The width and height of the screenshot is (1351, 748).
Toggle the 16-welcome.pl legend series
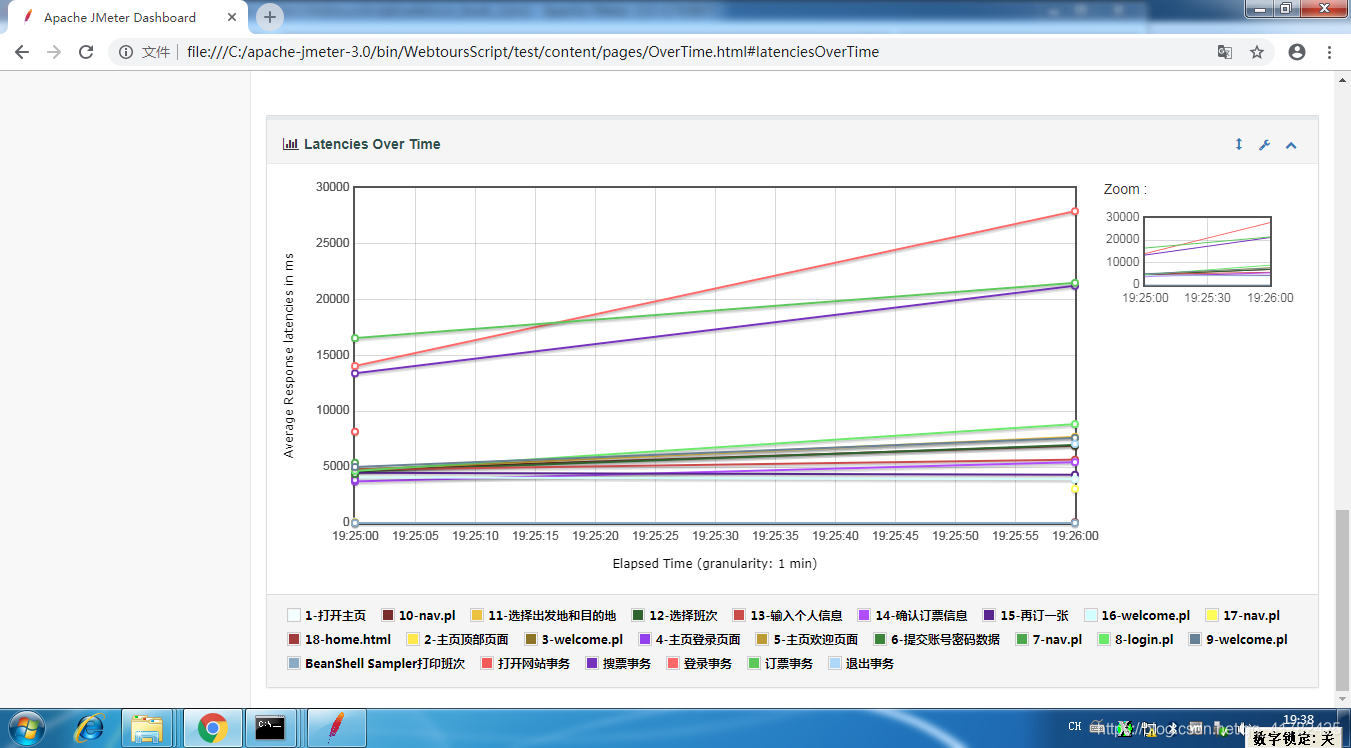pos(1138,615)
